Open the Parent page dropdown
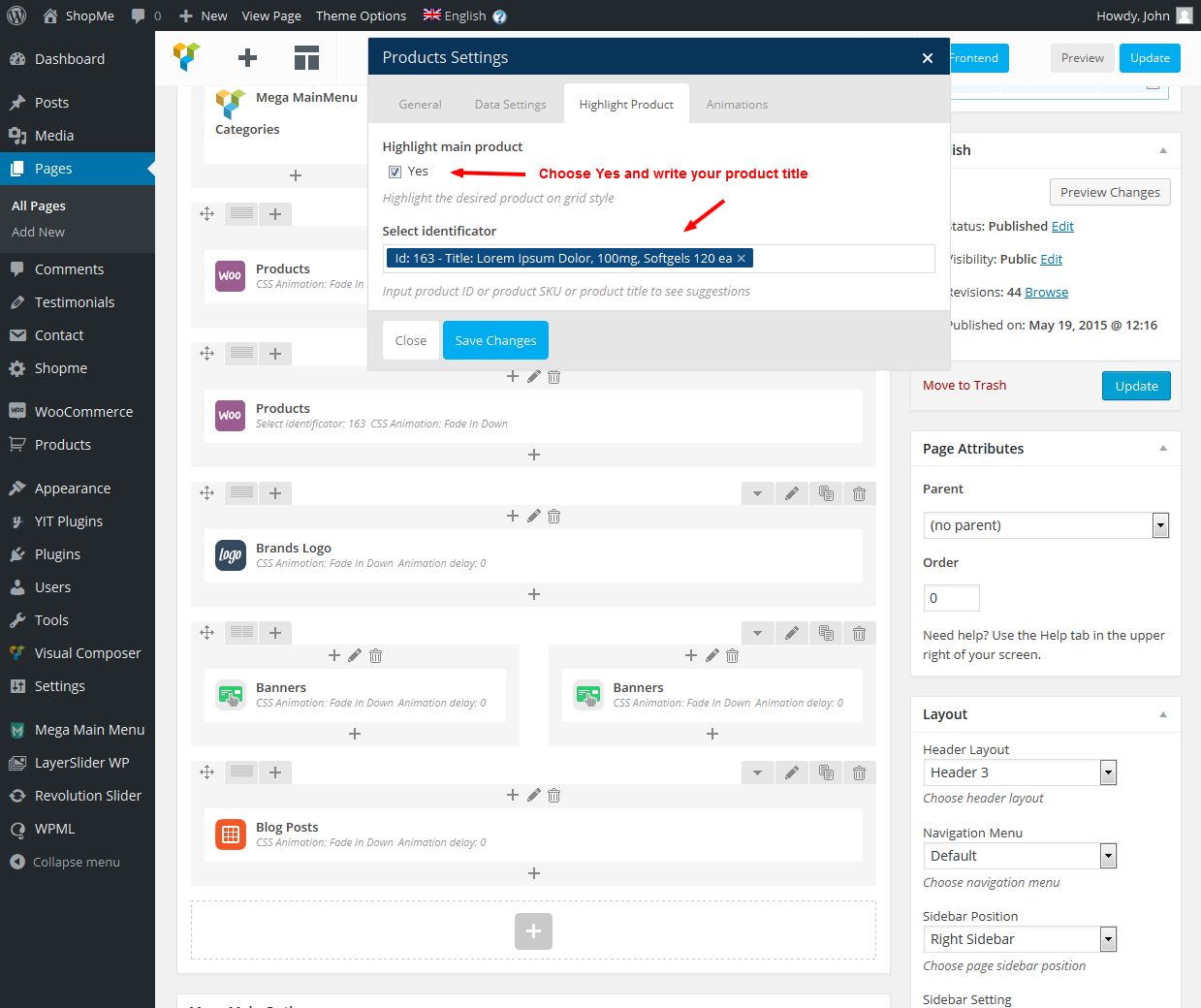Image resolution: width=1201 pixels, height=1008 pixels. (x=1046, y=525)
